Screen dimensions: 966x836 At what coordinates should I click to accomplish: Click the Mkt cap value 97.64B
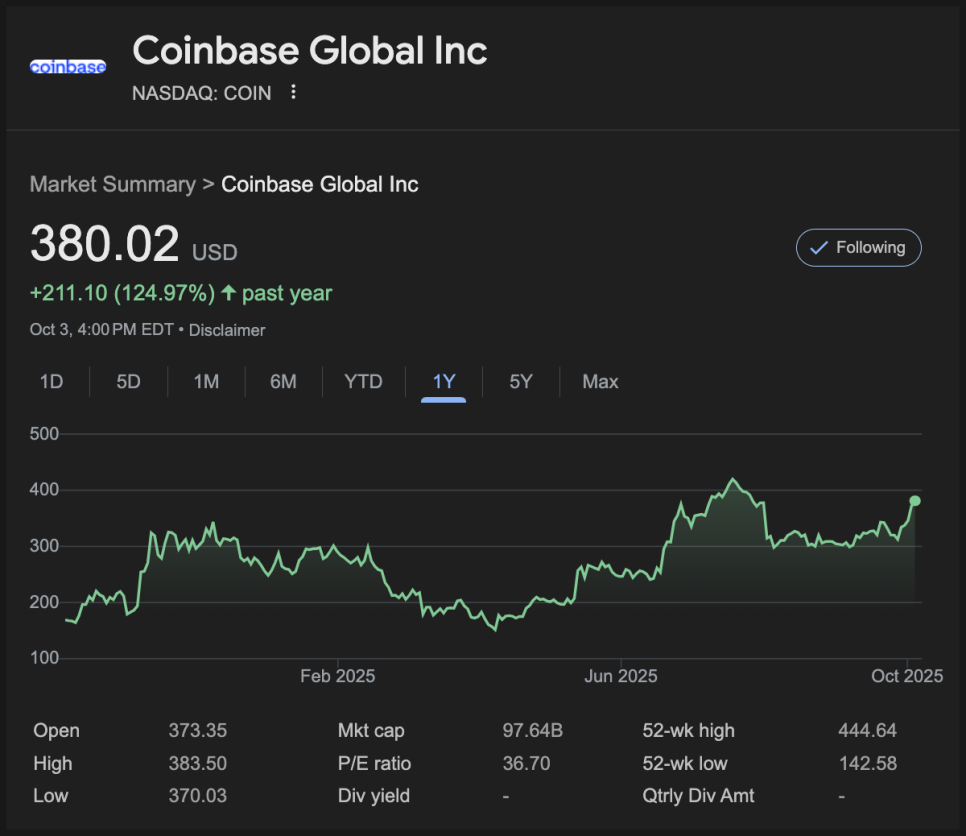tap(532, 730)
